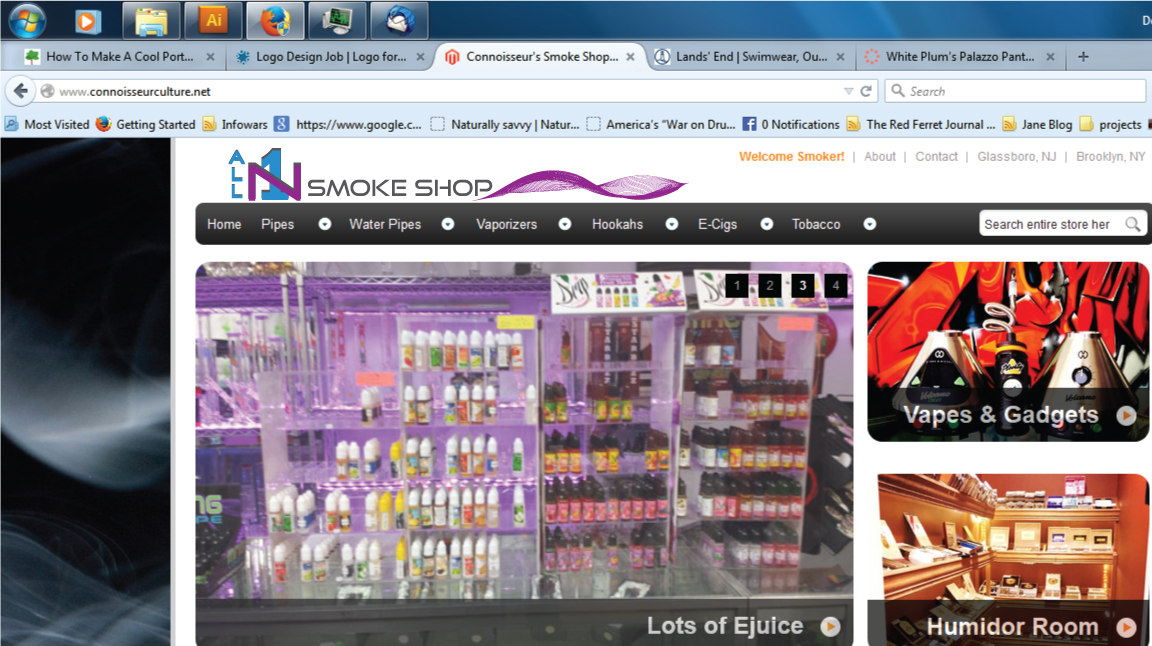Click the Vapes & Gadgets arrow icon
Viewport: 1152px width, 646px height.
tap(1126, 416)
